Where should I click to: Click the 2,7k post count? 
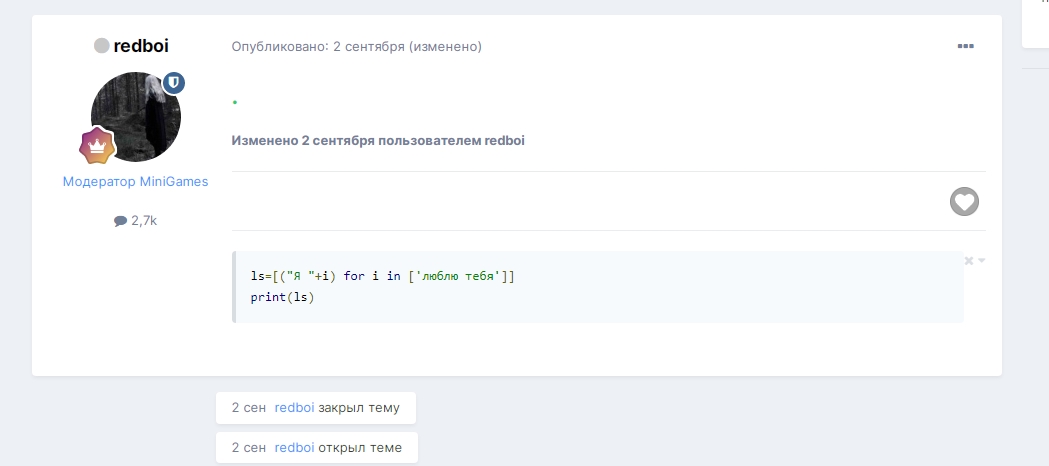(143, 221)
